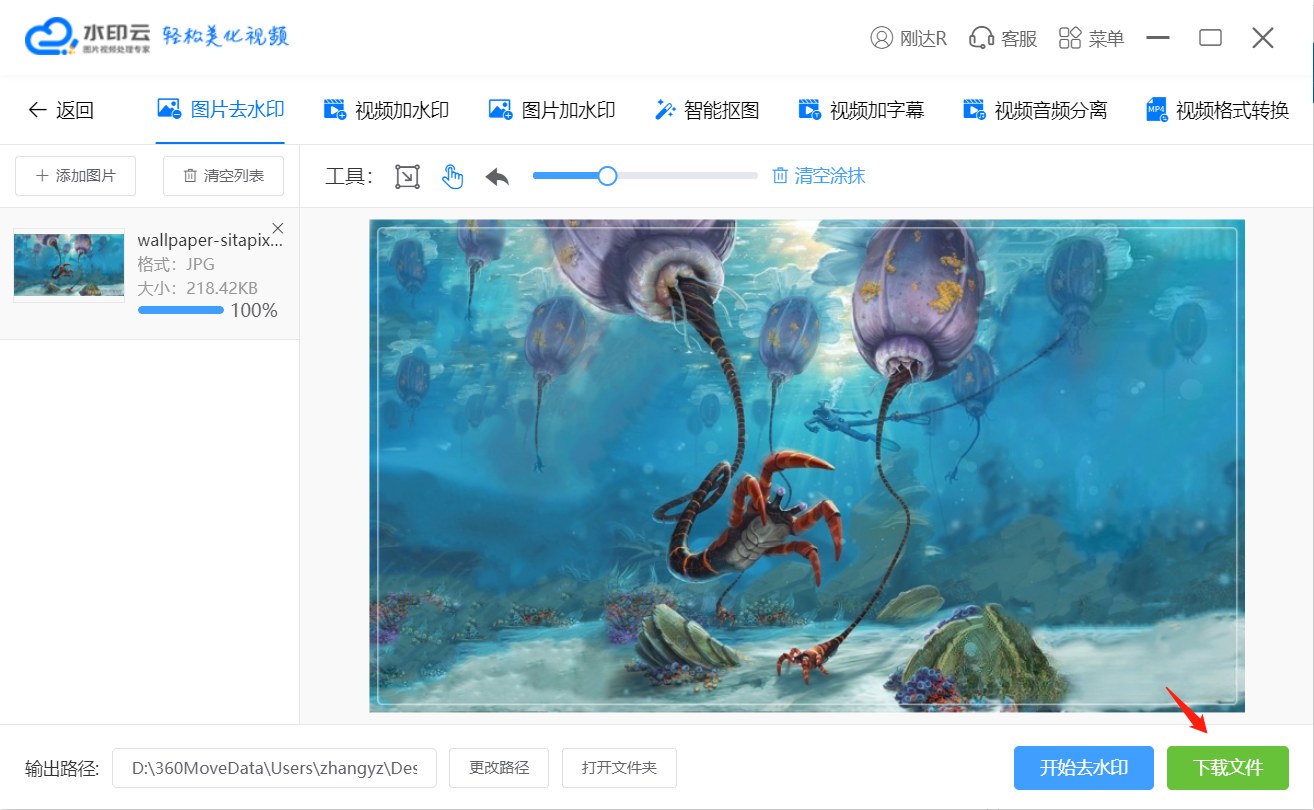Click the user avatar icon beside 刚达R
The image size is (1314, 810).
[881, 38]
